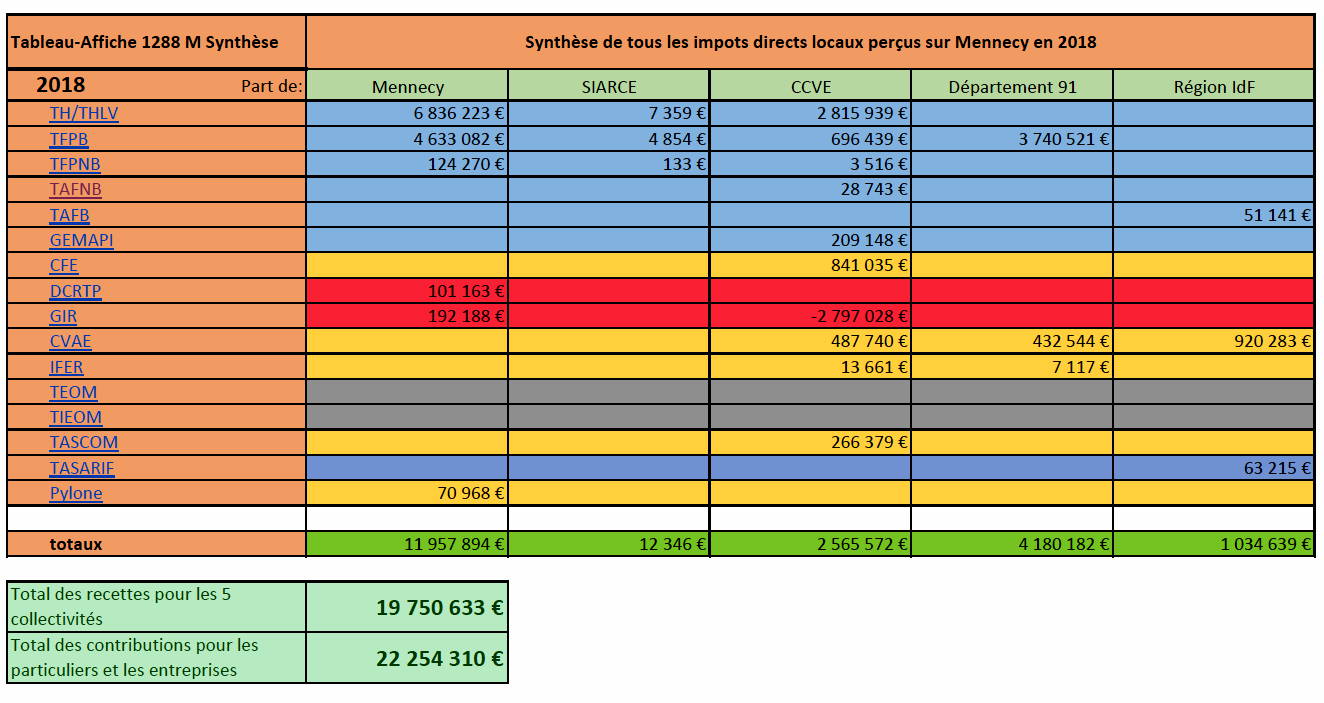Select the Mennecy column header cell
Viewport: 1324px width, 703px height.
pyautogui.click(x=407, y=86)
